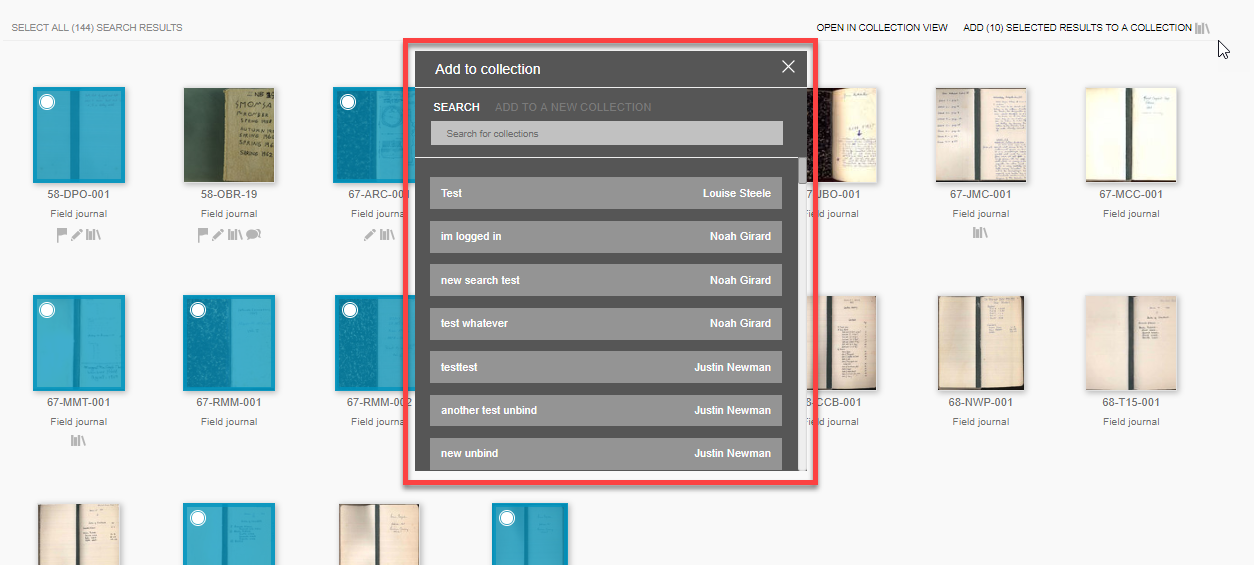
Task: Open the comments bubble icon under 58-OBR-19
Action: (254, 235)
